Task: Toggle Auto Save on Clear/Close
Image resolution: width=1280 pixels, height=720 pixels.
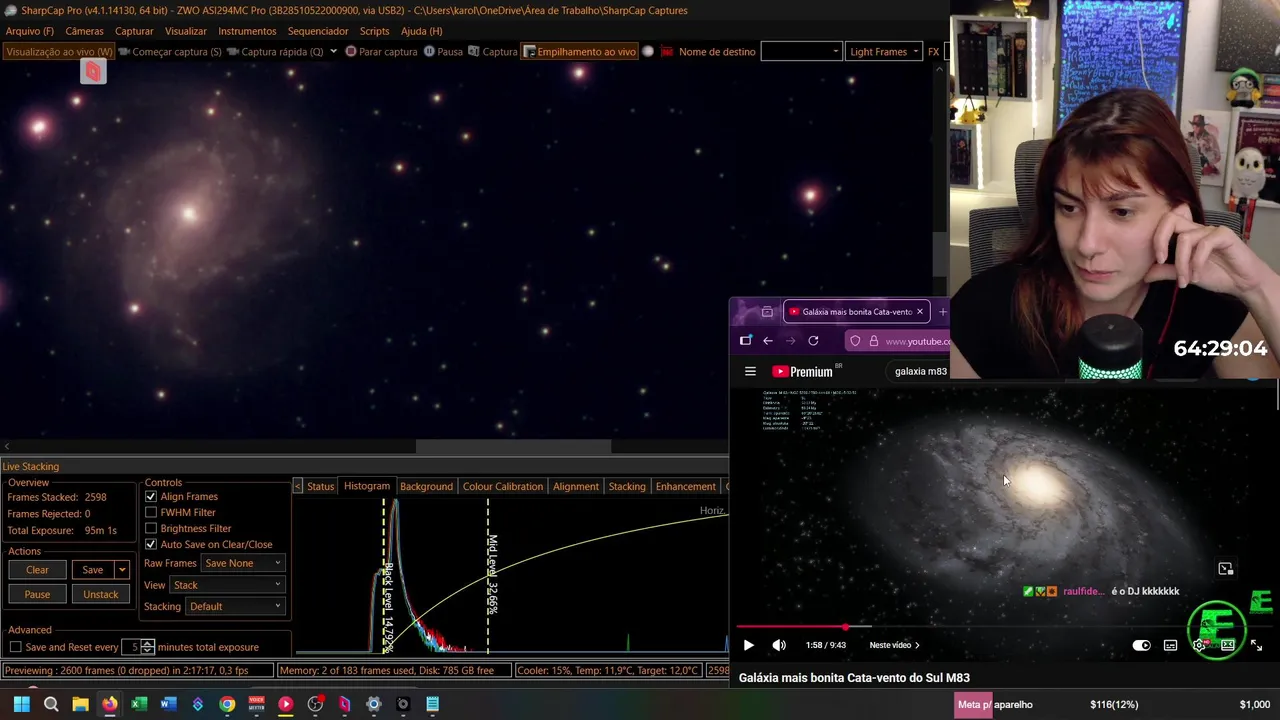Action: point(151,544)
